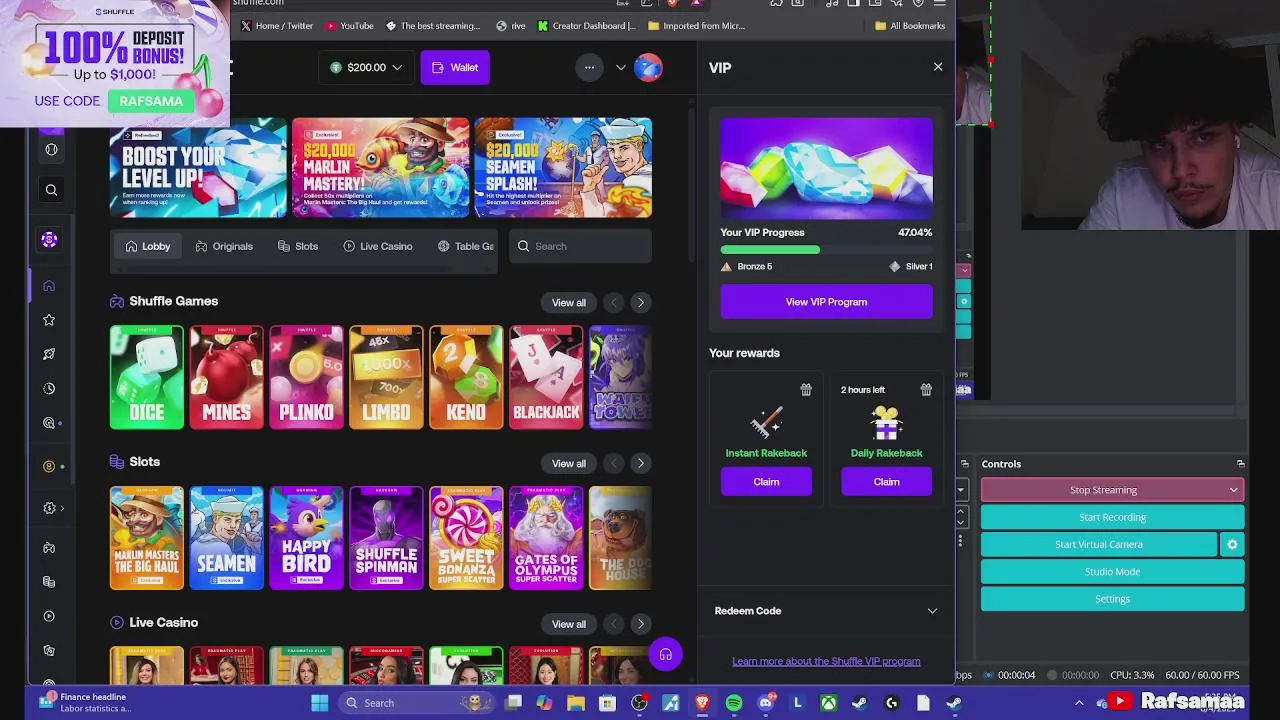
Task: Open YouTube bookmark in bookmarks bar
Action: click(349, 26)
